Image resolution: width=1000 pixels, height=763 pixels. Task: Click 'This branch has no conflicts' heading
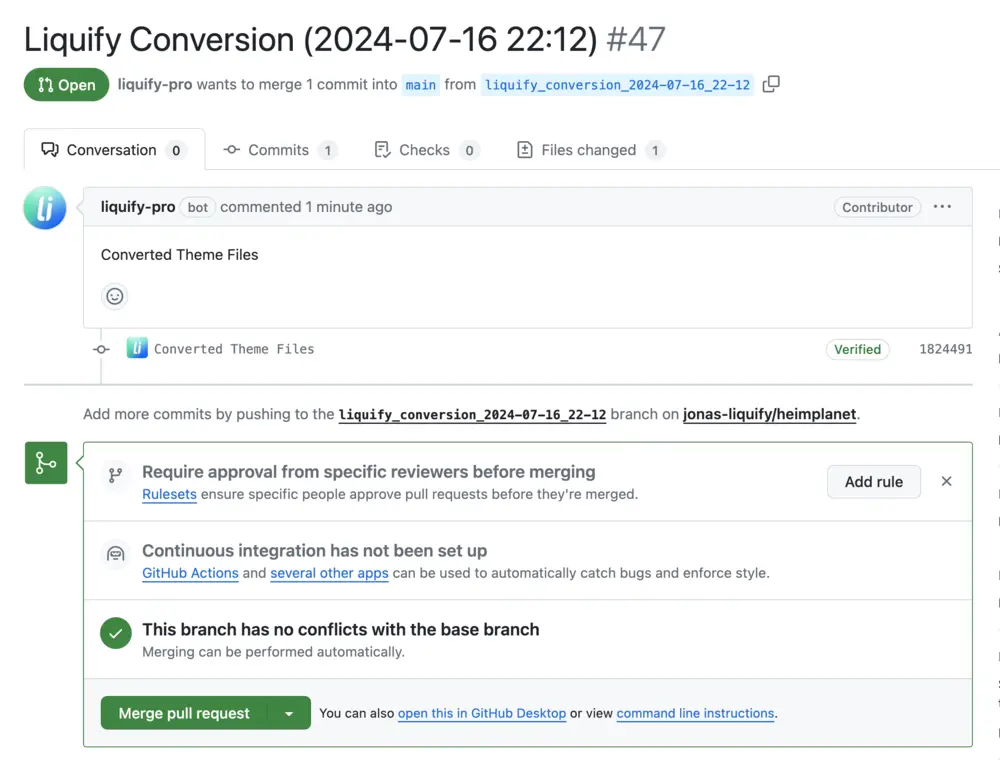(x=341, y=629)
